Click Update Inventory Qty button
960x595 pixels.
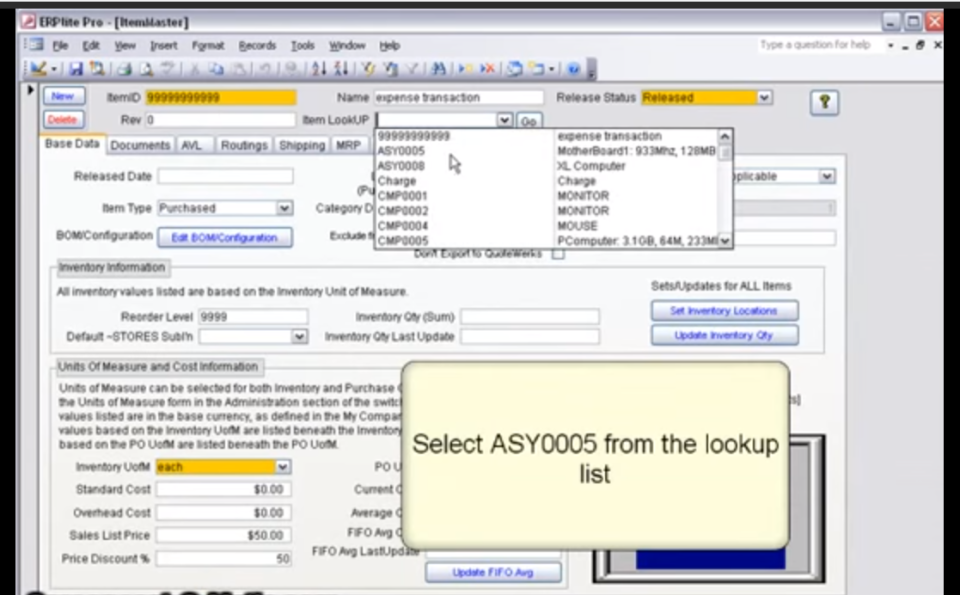[724, 335]
